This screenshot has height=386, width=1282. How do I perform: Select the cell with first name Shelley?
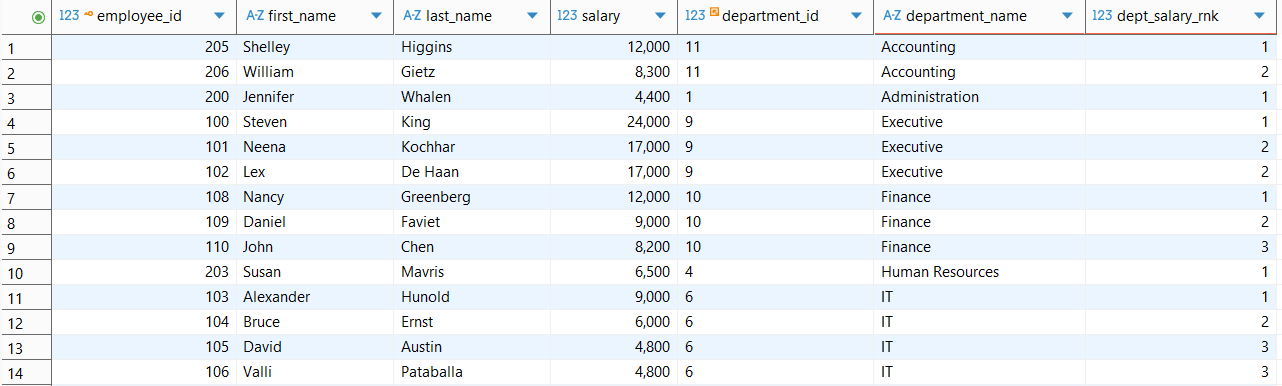[314, 47]
